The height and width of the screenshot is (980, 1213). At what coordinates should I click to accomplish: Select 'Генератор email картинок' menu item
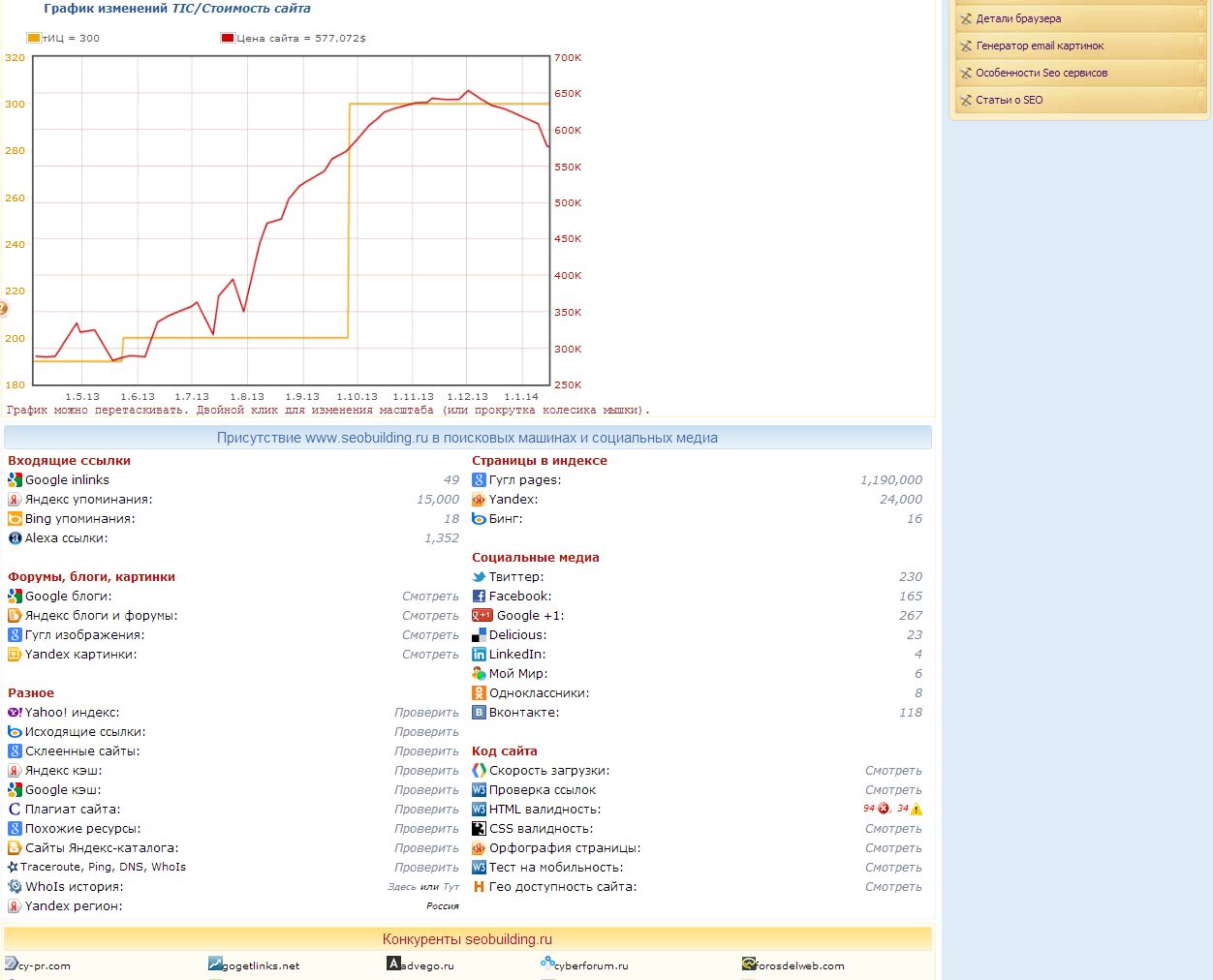point(1040,46)
